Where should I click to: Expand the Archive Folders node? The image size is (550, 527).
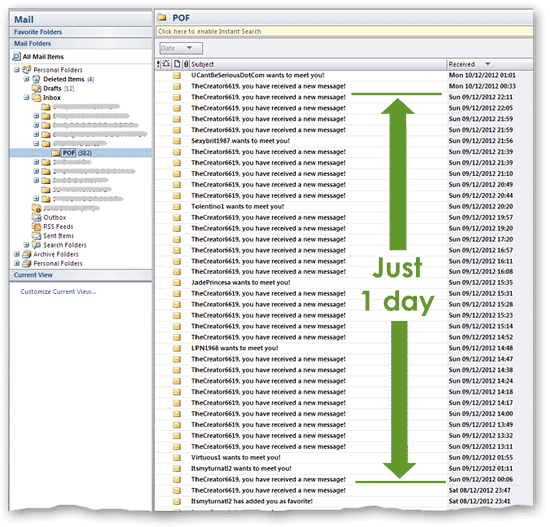point(17,254)
